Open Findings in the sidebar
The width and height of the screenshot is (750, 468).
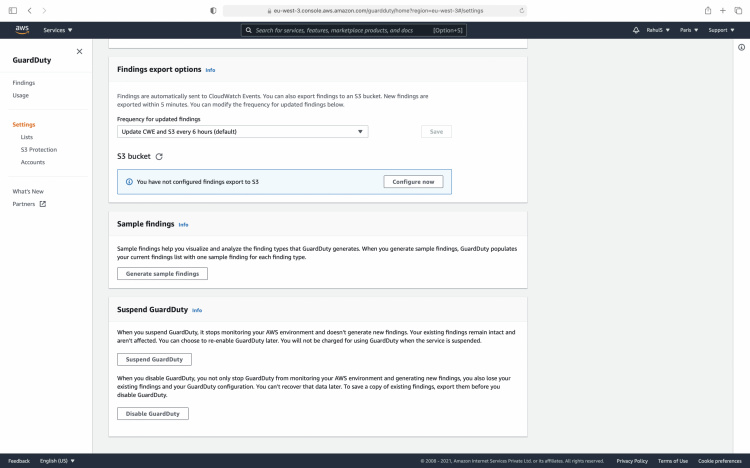pyautogui.click(x=23, y=83)
